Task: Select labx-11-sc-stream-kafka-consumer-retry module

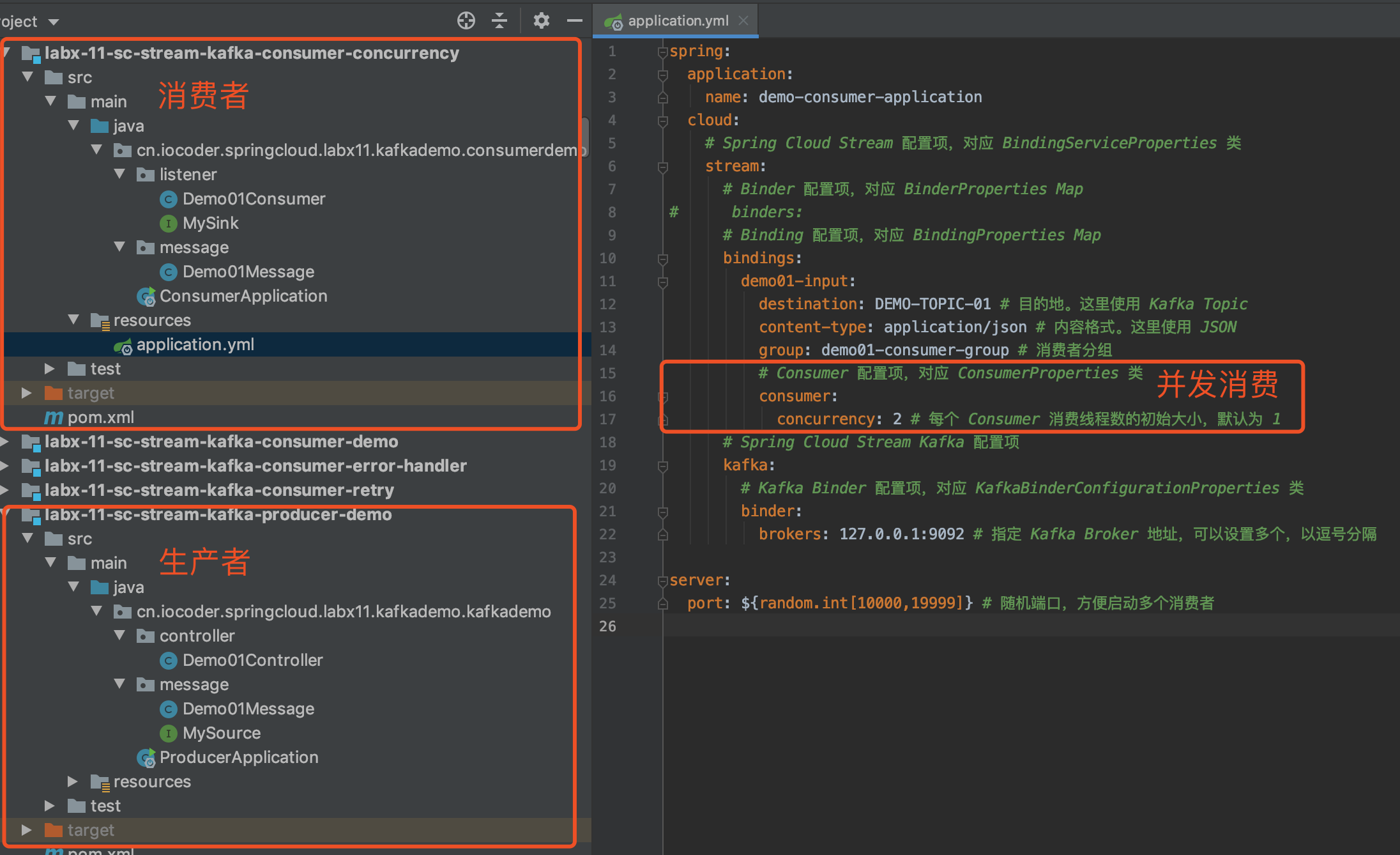Action: [x=218, y=491]
